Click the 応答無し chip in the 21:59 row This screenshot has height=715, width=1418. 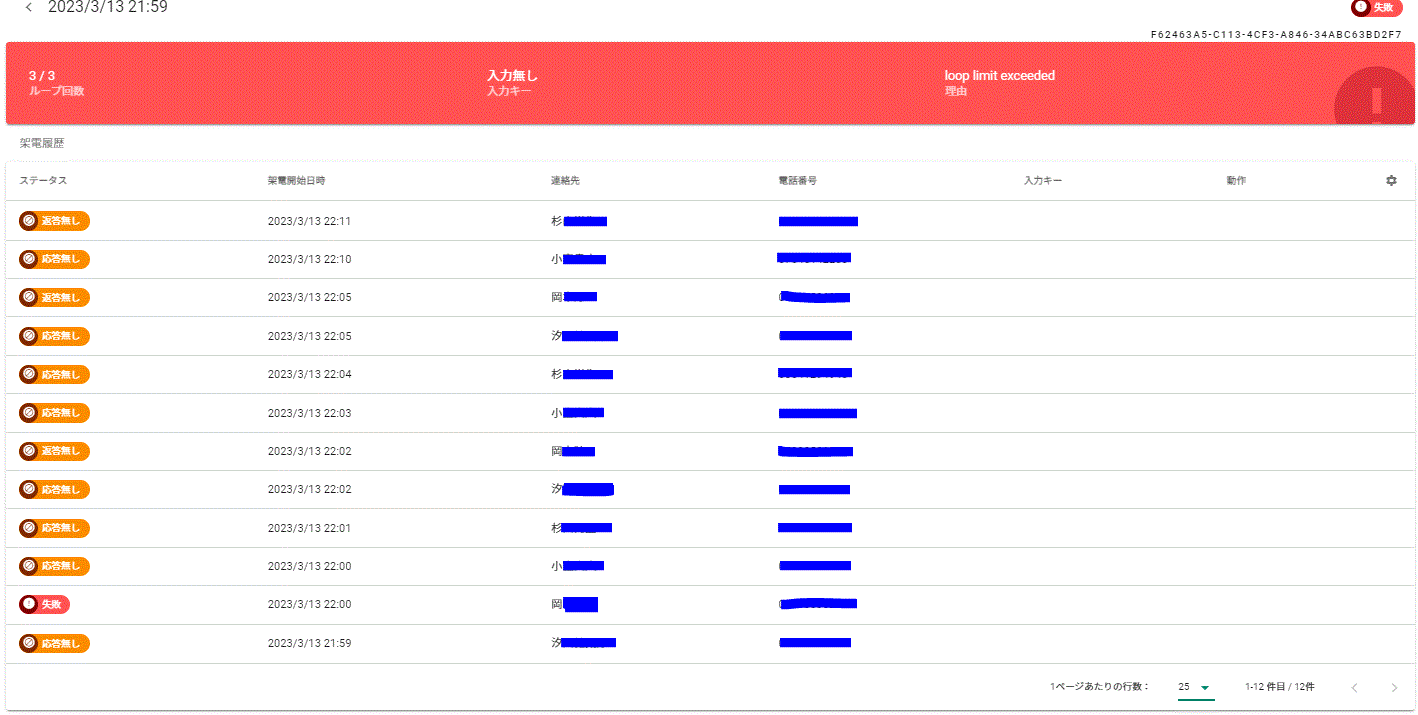[55, 643]
